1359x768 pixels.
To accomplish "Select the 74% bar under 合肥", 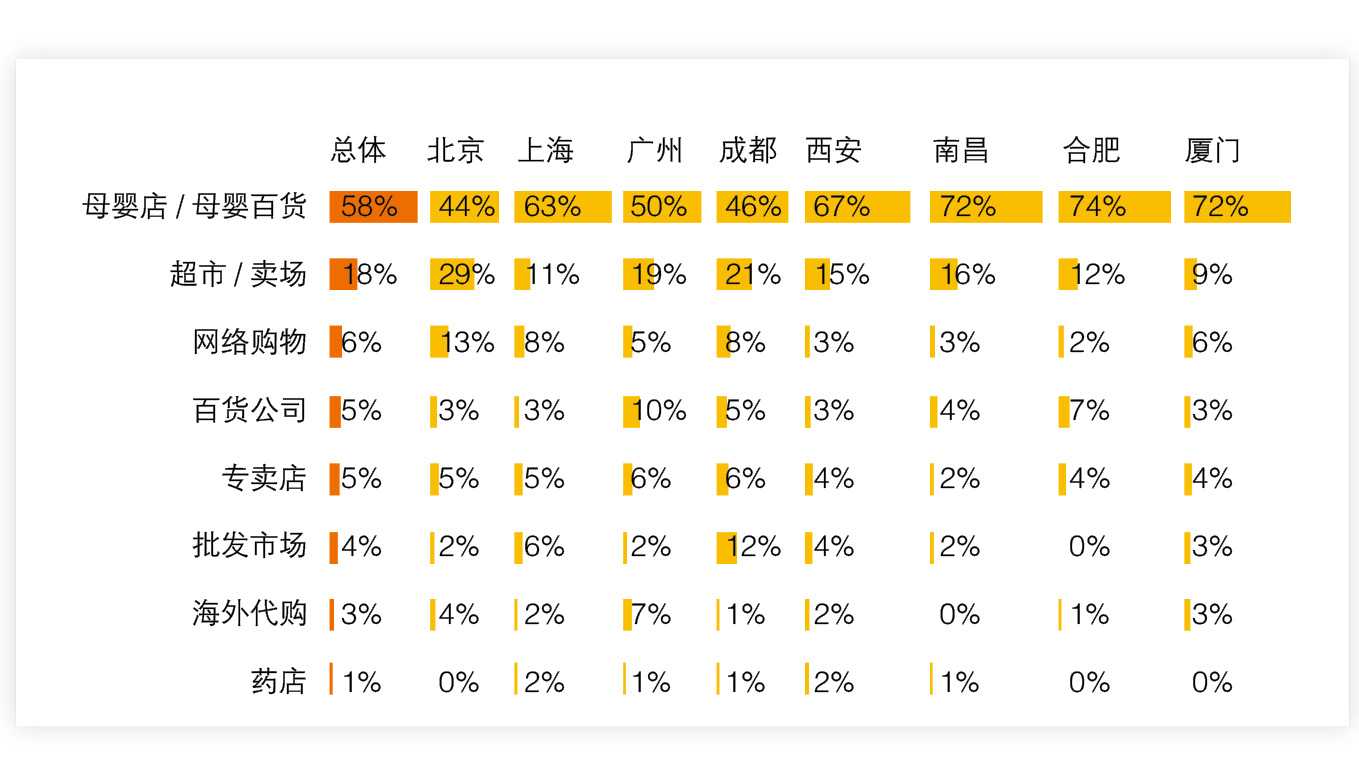I will tap(1113, 207).
